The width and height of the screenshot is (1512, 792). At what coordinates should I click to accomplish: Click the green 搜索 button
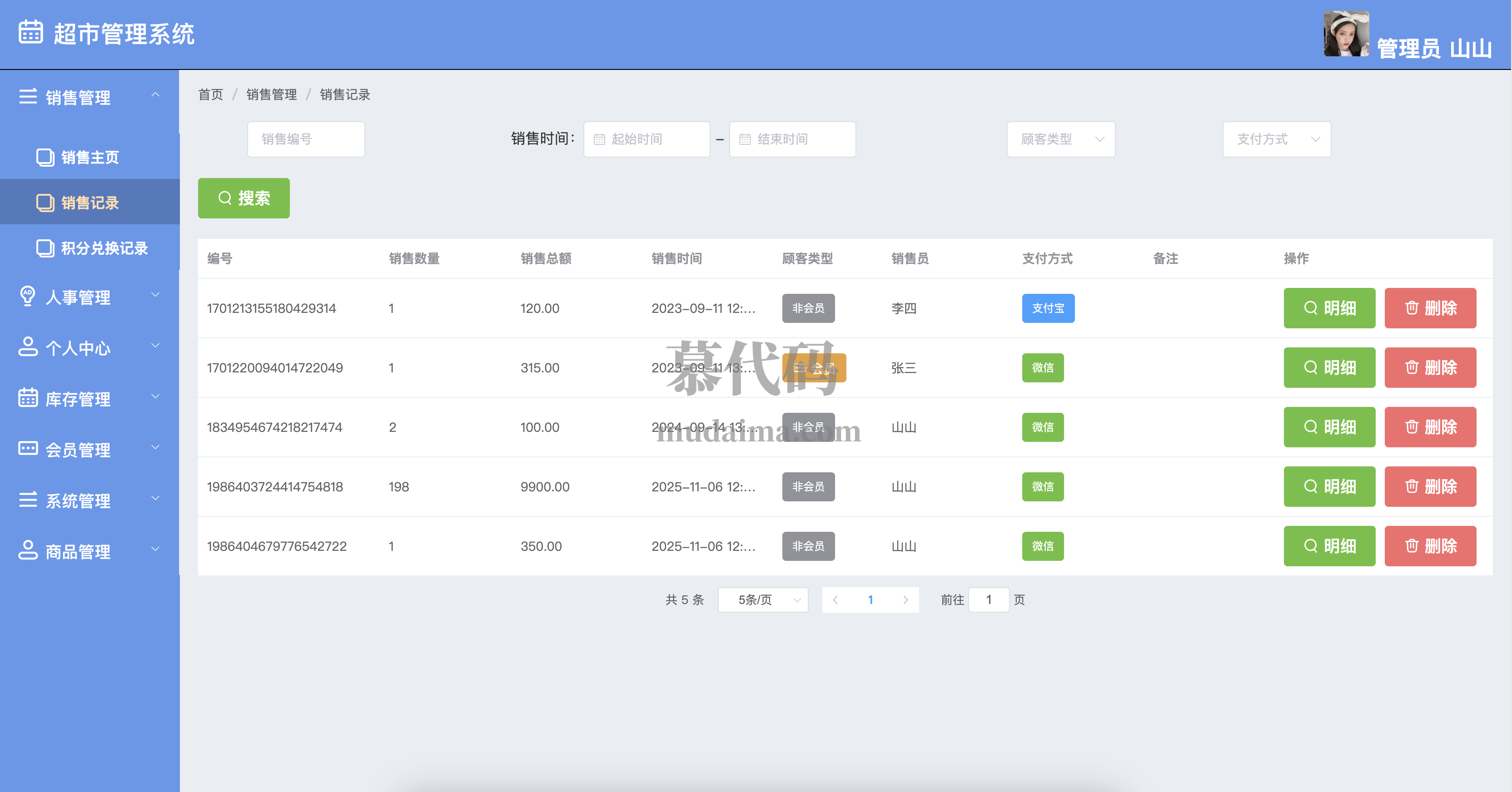coord(244,198)
